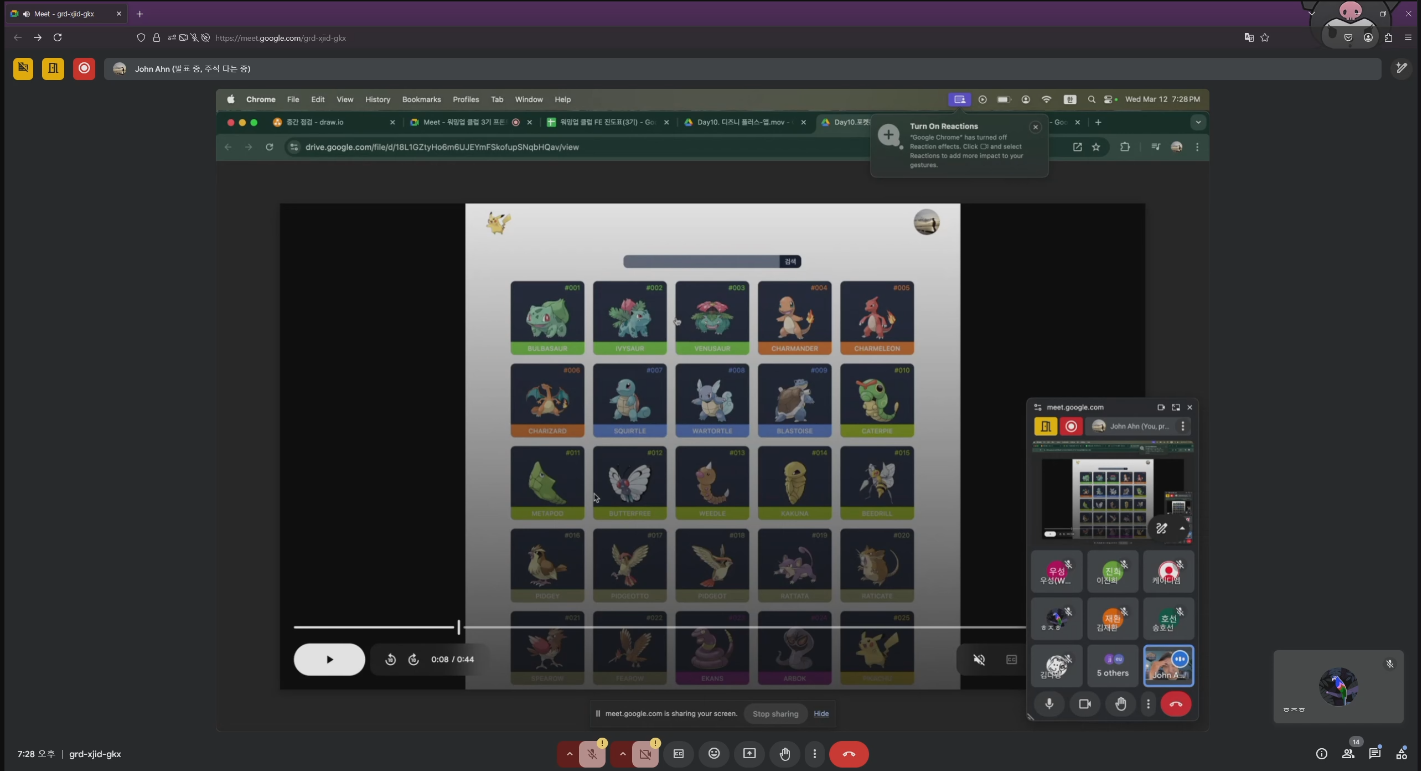This screenshot has width=1421, height=771.
Task: Click the Hide link in sharing bar
Action: [x=821, y=714]
